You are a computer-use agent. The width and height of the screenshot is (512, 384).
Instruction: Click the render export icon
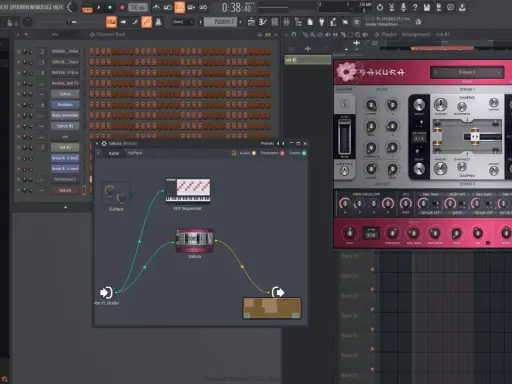439,7
